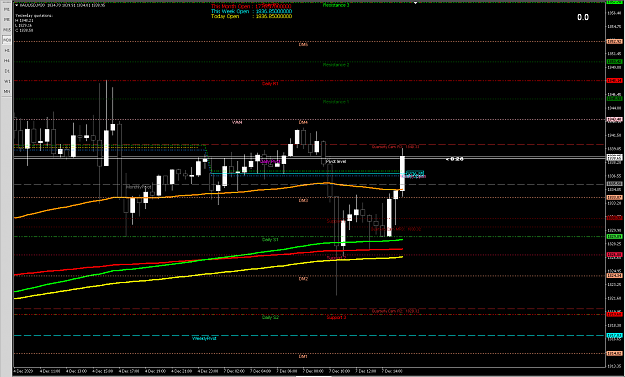Select the 'Today Open' label

point(225,16)
